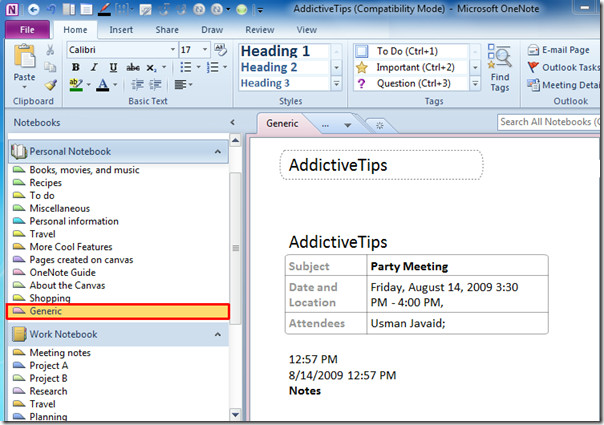This screenshot has width=604, height=425.
Task: Click the decrease indent icon
Action: [x=137, y=84]
